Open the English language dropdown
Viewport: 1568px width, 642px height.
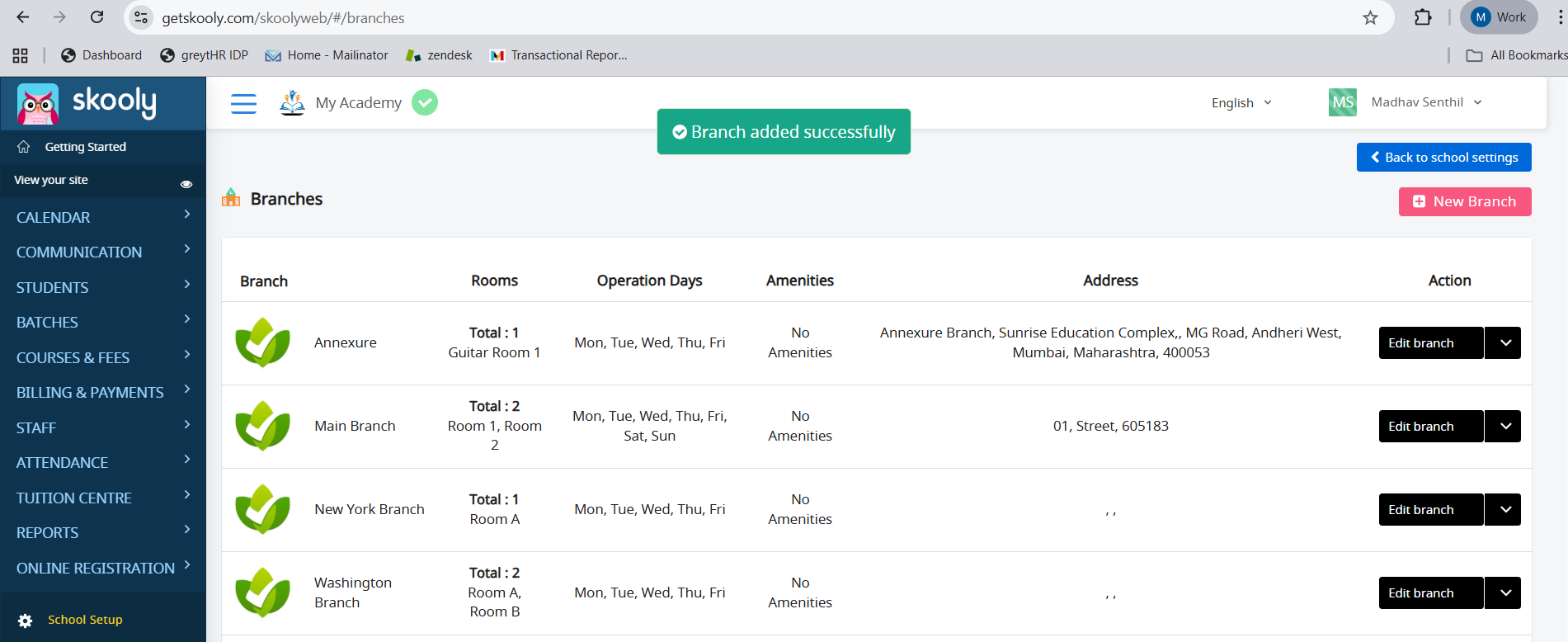click(x=1241, y=103)
